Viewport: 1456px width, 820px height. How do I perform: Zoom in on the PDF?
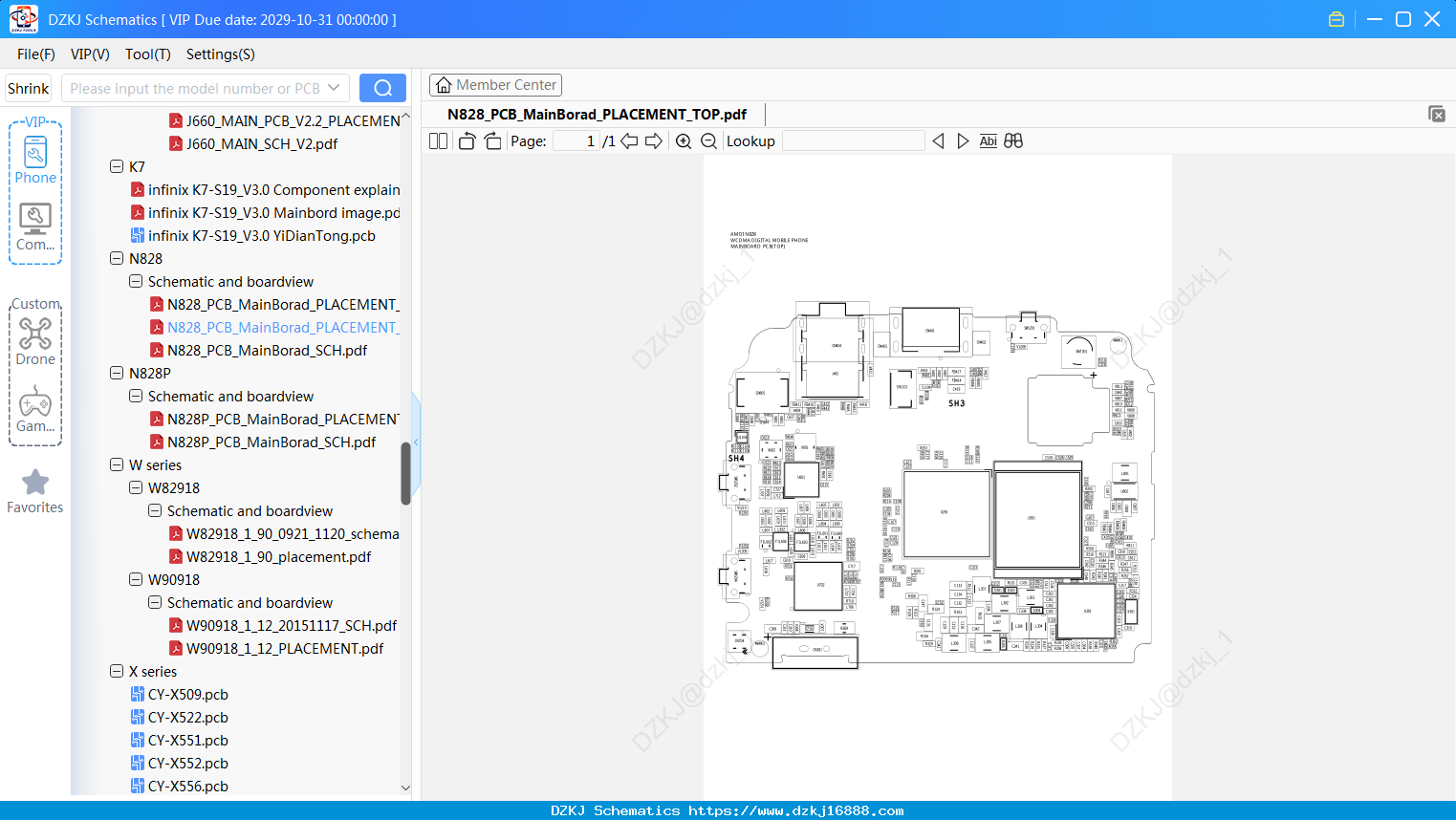[684, 141]
